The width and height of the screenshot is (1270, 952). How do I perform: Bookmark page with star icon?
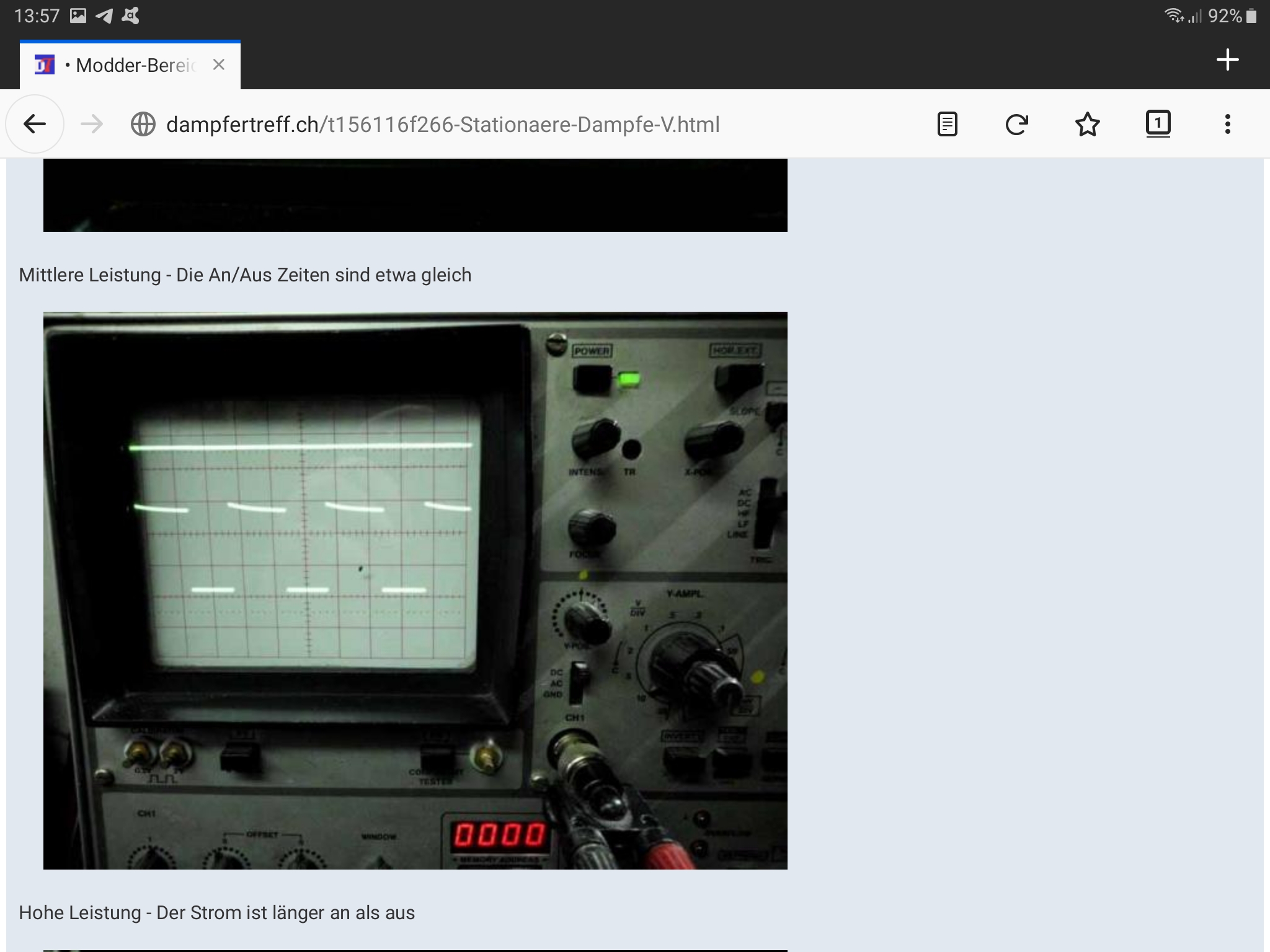[x=1087, y=125]
